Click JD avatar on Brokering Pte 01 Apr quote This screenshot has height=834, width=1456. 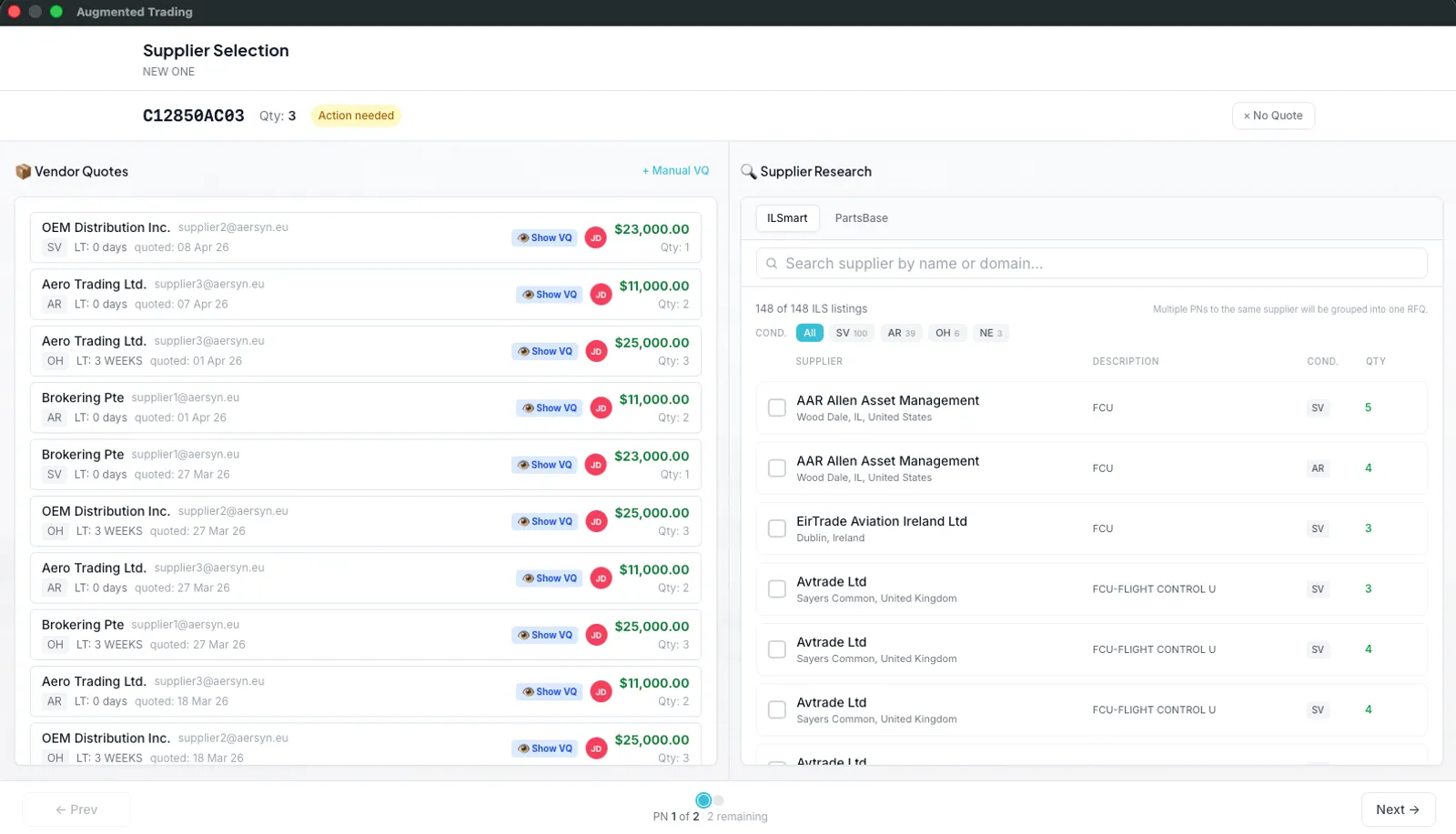point(601,408)
